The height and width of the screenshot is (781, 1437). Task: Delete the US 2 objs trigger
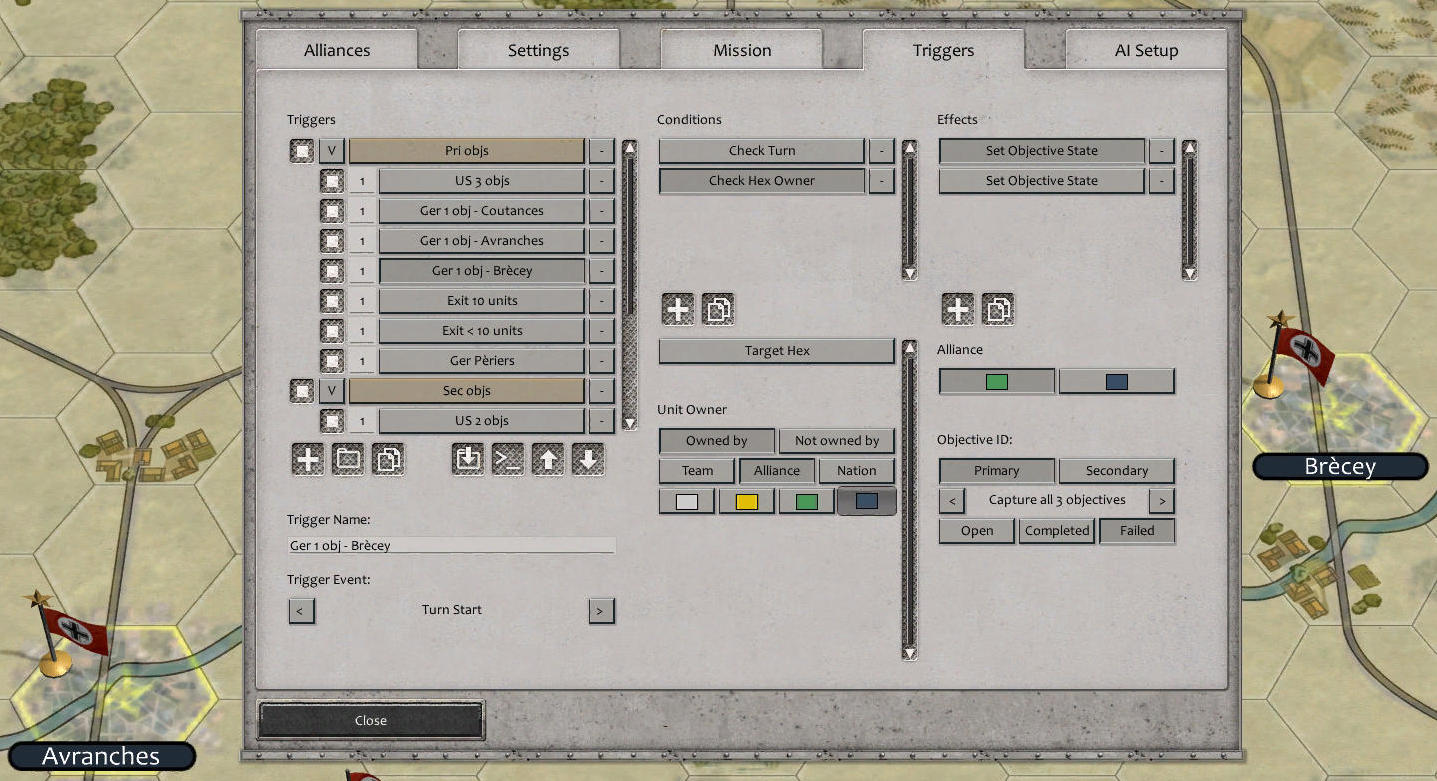click(x=601, y=421)
